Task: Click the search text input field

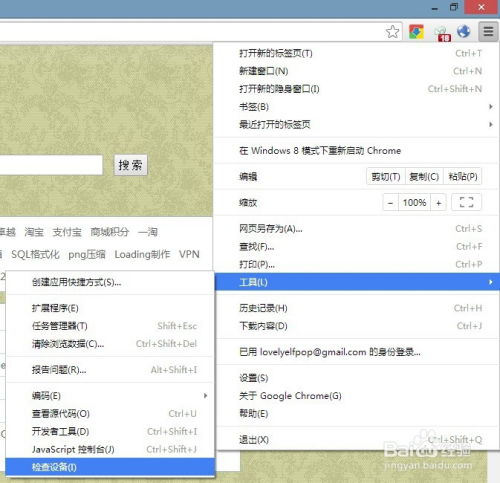Action: (x=51, y=165)
